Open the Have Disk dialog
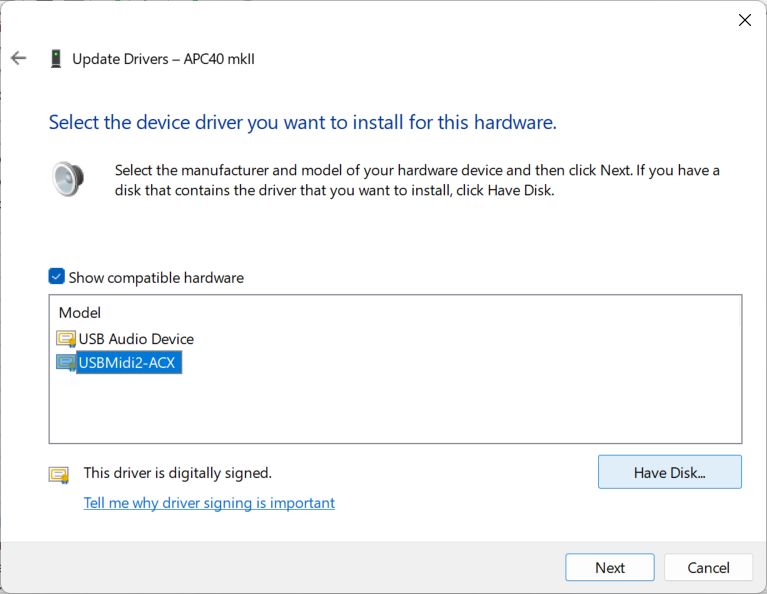The height and width of the screenshot is (594, 767). (x=669, y=472)
